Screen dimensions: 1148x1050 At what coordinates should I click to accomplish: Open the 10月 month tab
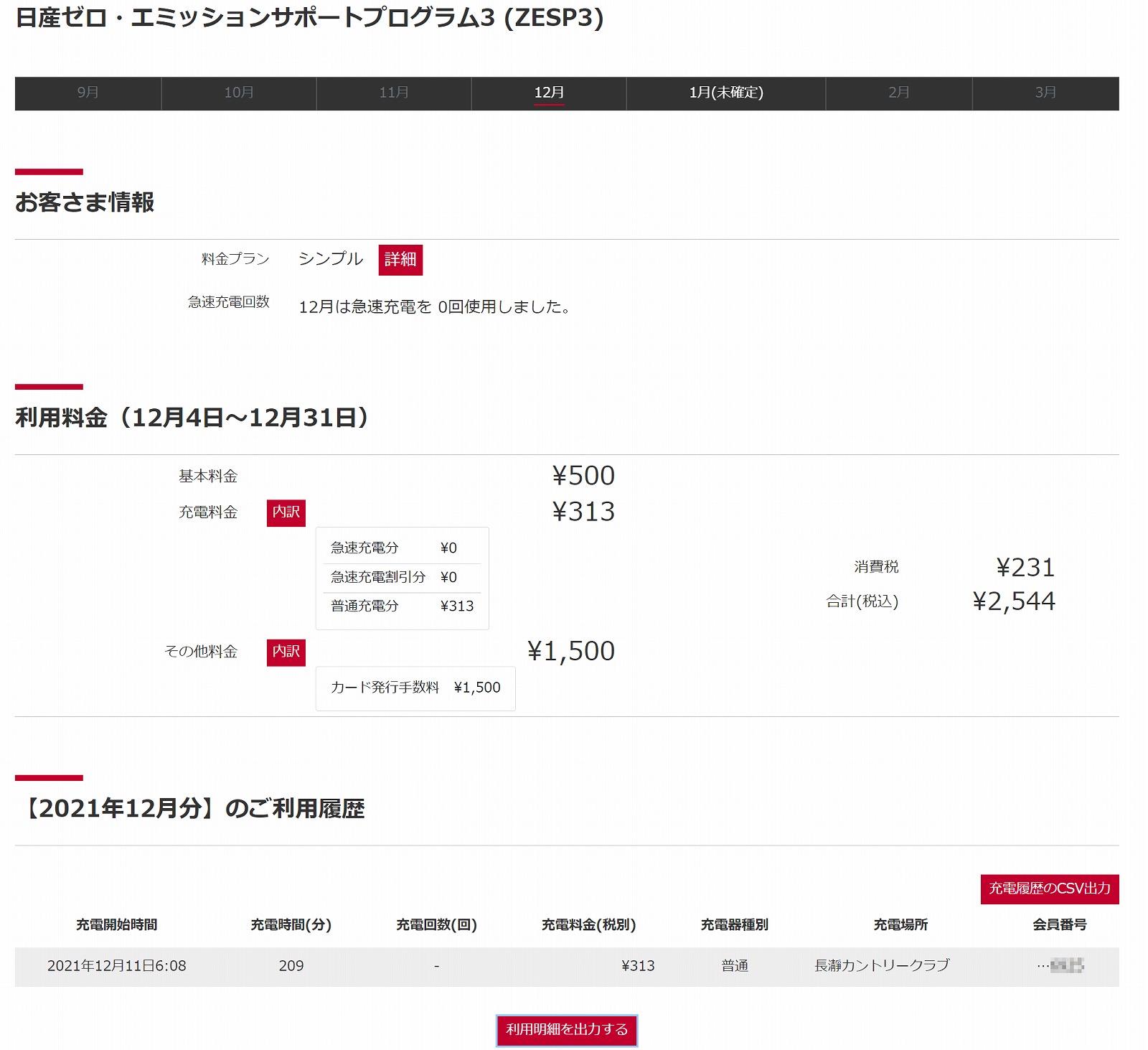click(239, 93)
